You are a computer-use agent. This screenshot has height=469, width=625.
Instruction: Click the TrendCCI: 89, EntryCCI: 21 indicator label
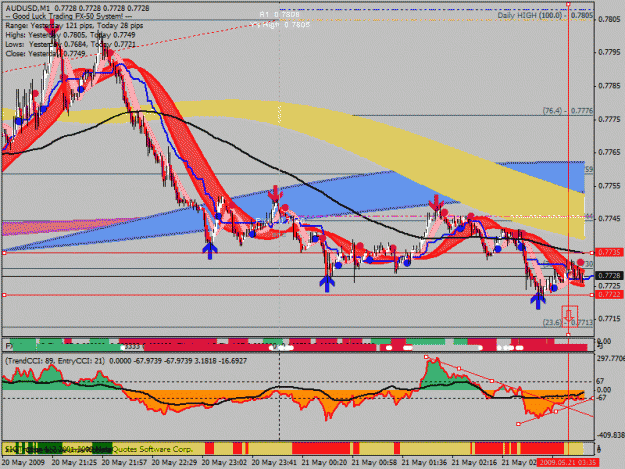coord(55,361)
